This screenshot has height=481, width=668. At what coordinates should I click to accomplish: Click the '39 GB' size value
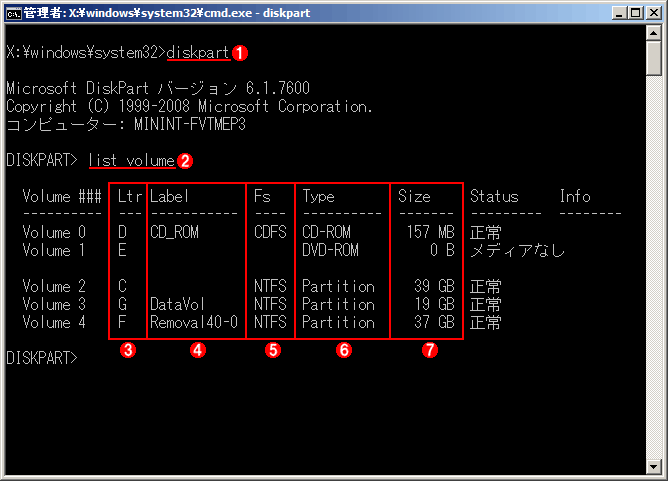tap(435, 286)
